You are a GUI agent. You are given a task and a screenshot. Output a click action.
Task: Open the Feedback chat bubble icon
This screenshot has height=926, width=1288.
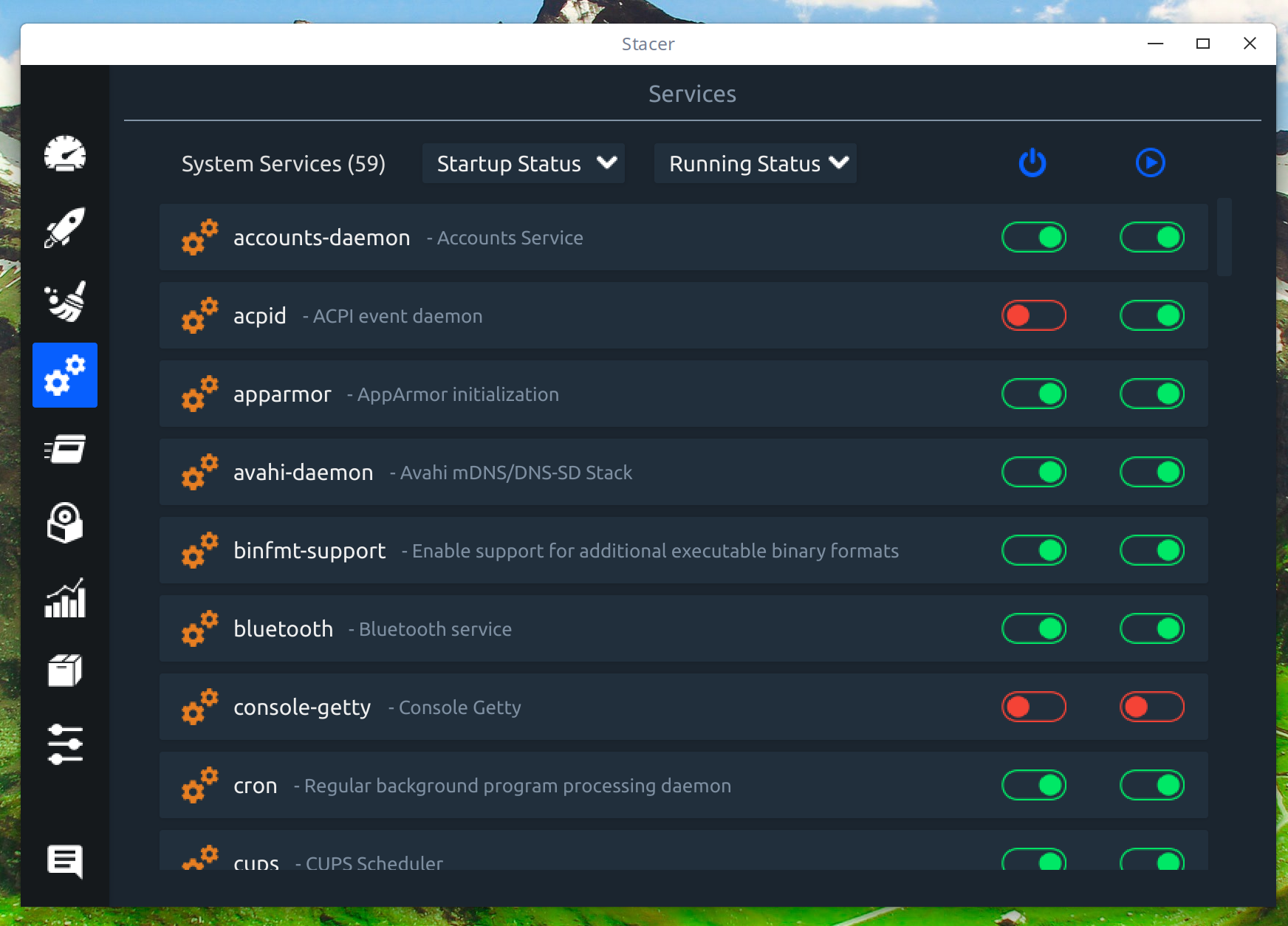coord(65,862)
